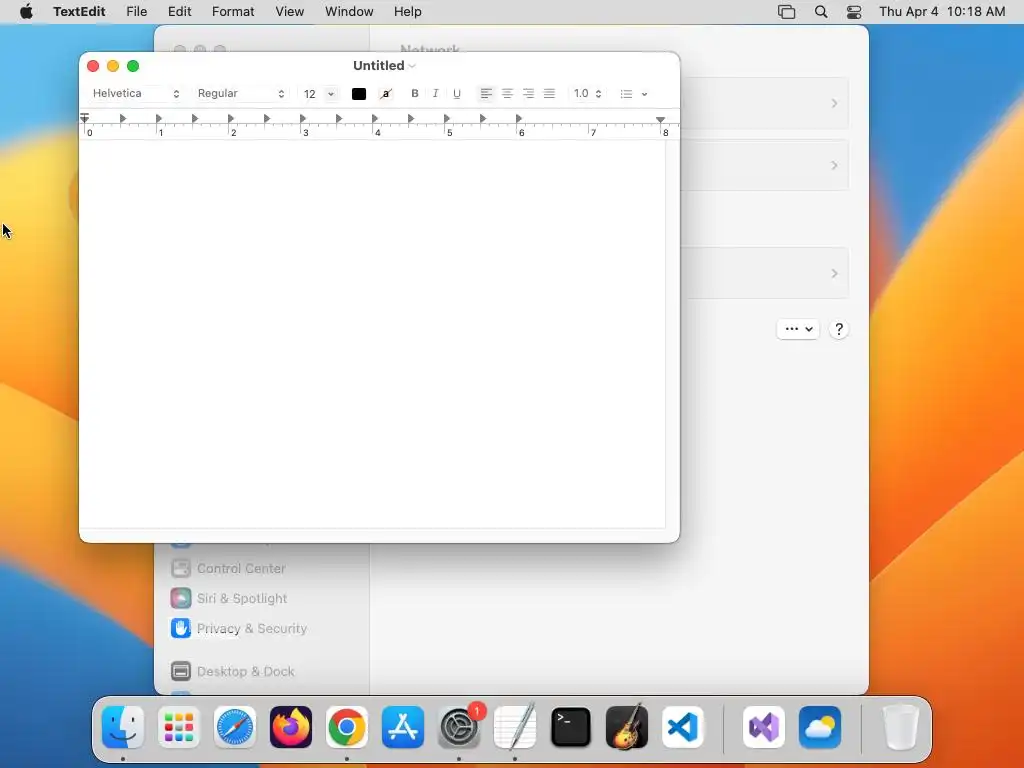Expand the third Network settings row chevron
1024x768 pixels.
click(834, 273)
